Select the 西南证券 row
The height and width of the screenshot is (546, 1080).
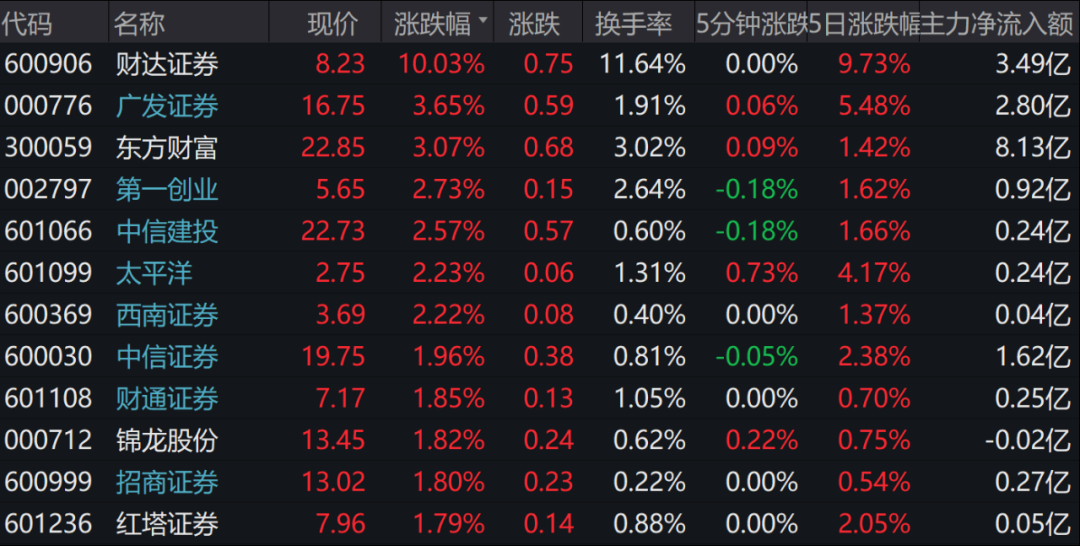click(167, 315)
